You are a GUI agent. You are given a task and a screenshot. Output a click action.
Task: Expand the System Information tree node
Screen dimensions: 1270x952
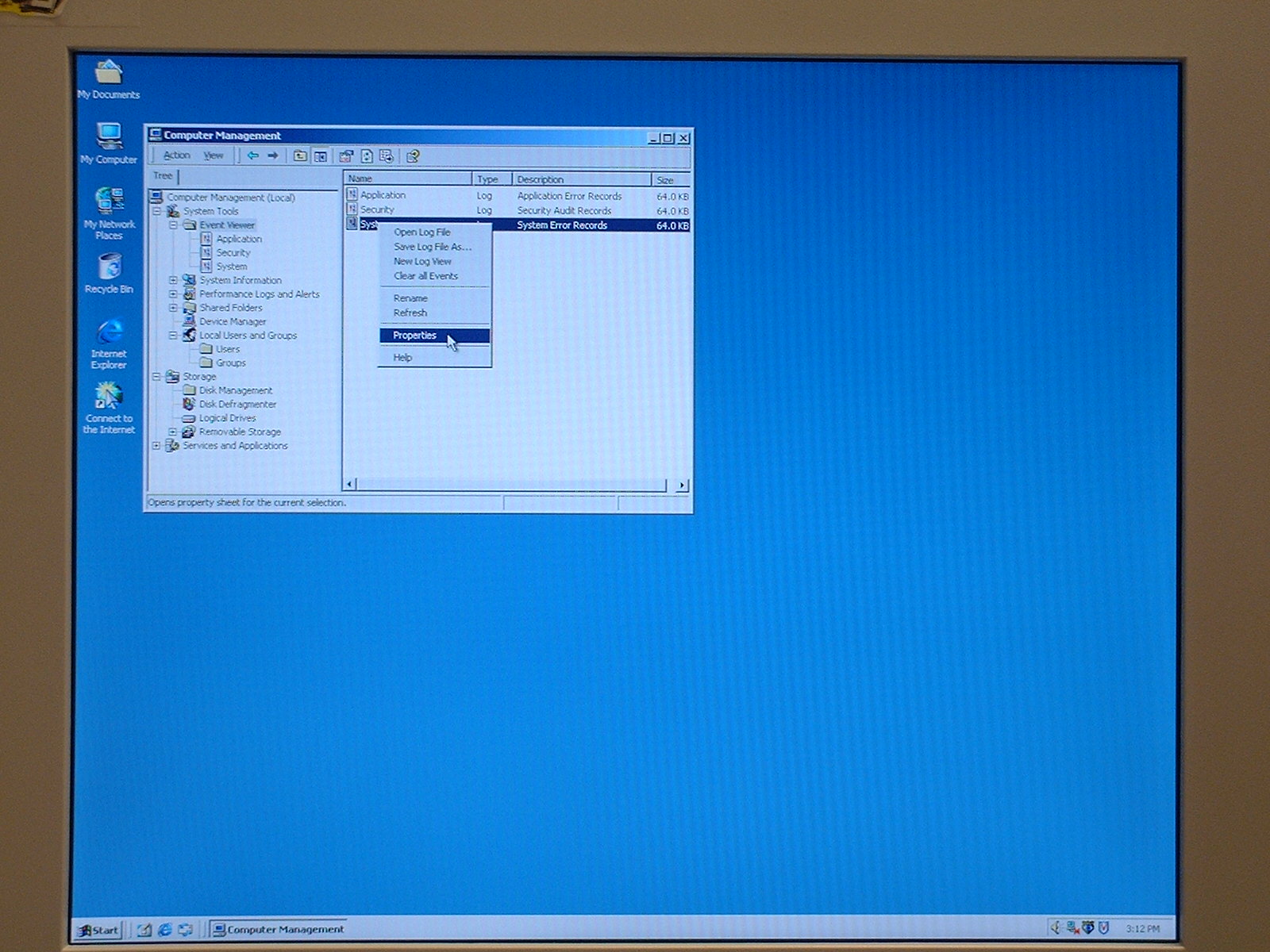pos(173,280)
